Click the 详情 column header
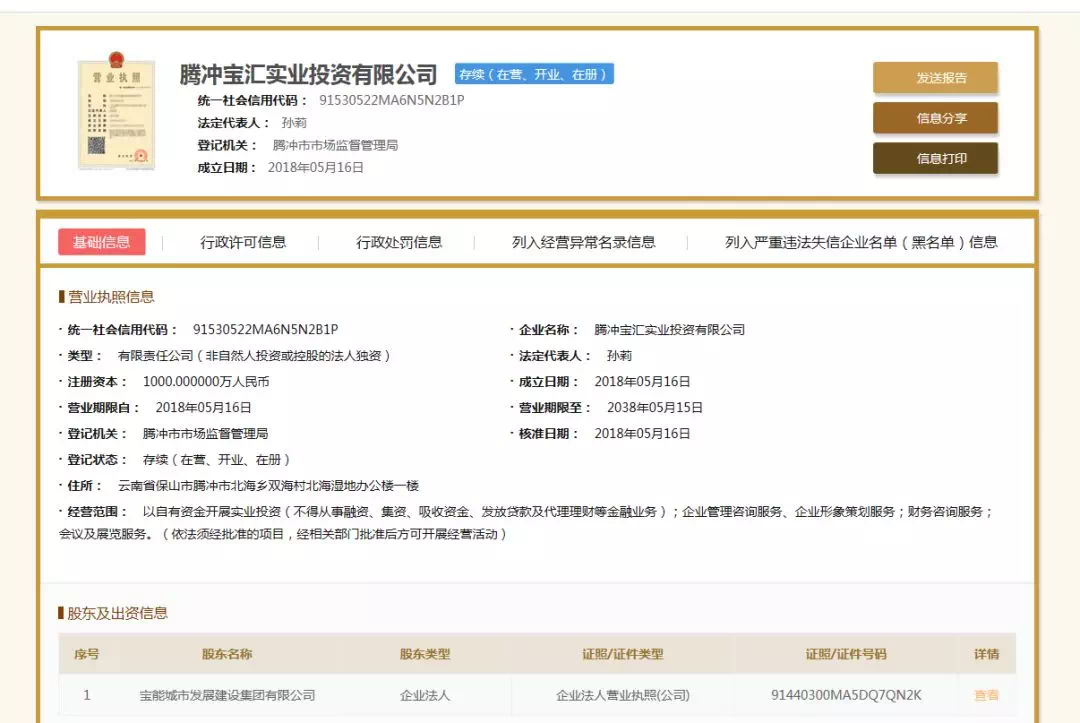Screen dimensions: 1080x723 click(986, 654)
